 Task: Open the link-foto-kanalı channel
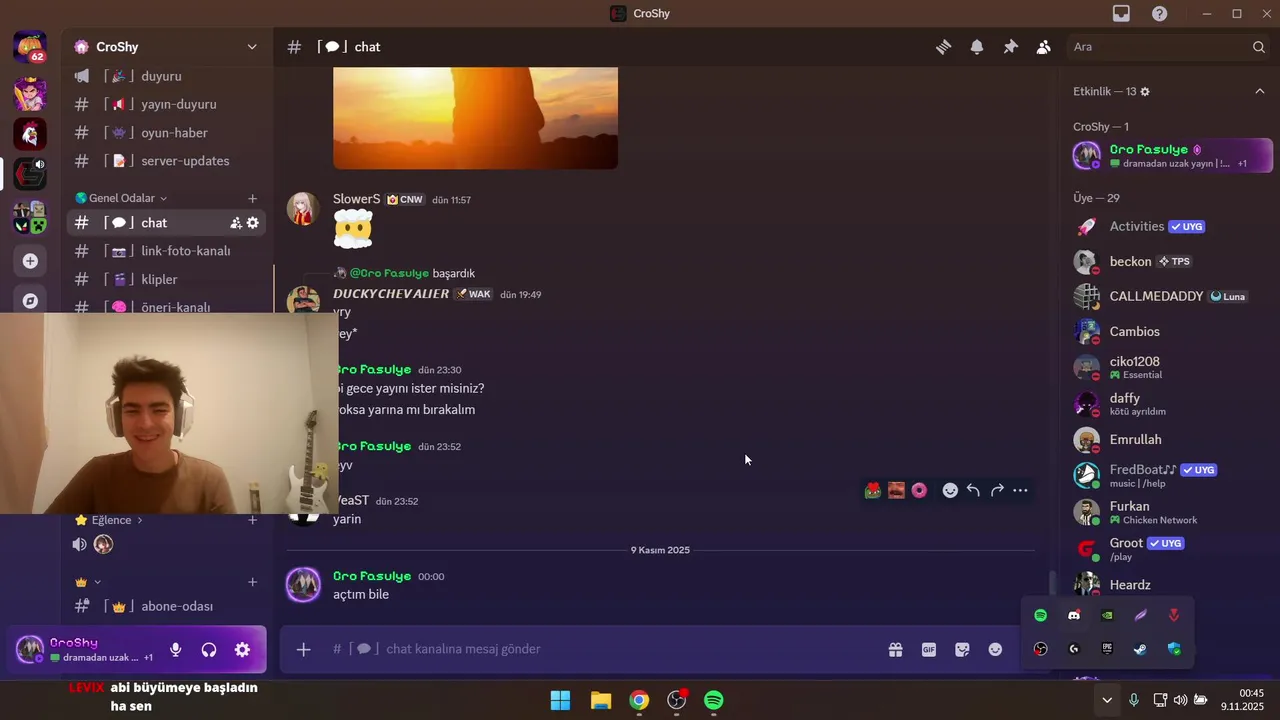coord(166,251)
